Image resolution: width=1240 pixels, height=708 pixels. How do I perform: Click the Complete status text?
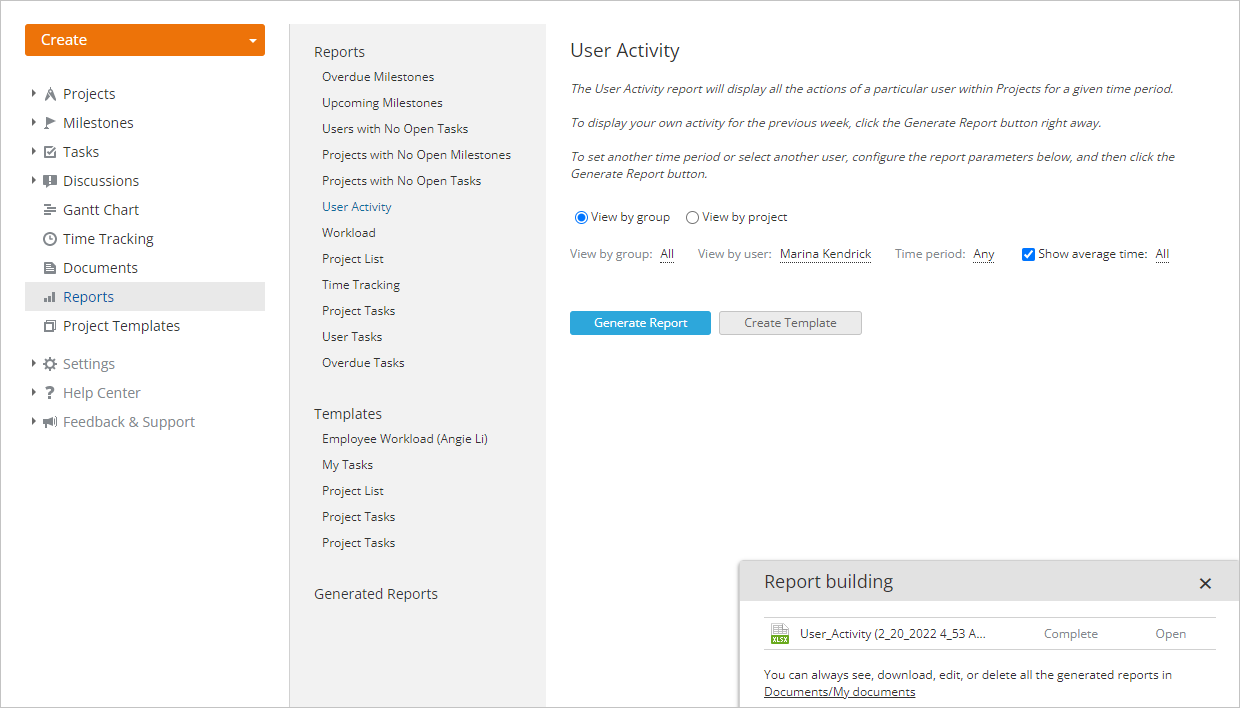(1071, 634)
